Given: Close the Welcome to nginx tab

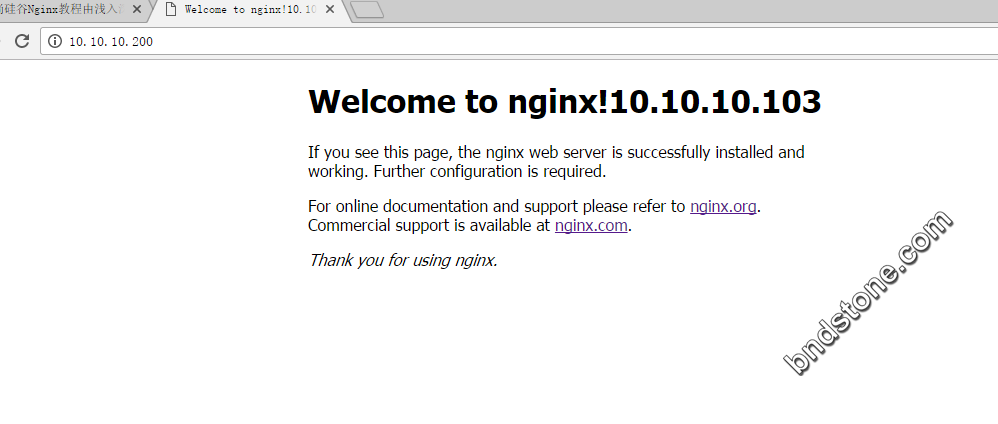Looking at the screenshot, I should (x=330, y=10).
